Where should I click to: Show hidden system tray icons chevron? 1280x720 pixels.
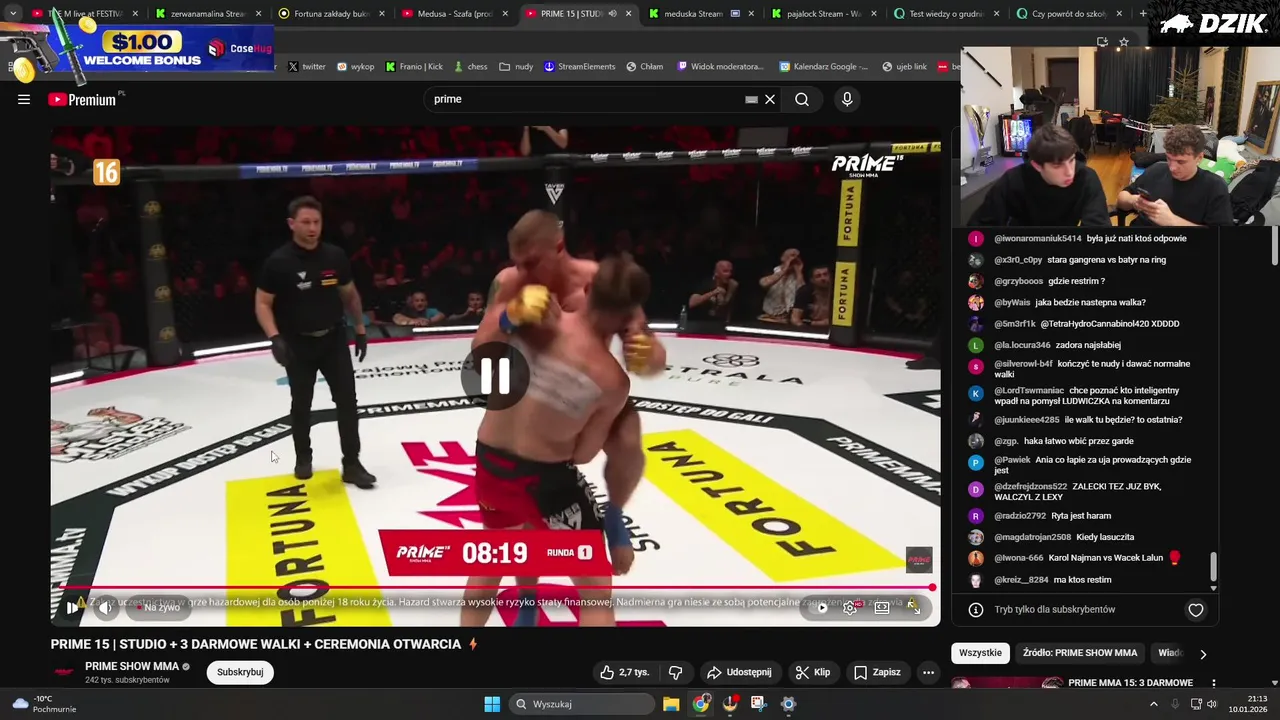click(x=1153, y=704)
